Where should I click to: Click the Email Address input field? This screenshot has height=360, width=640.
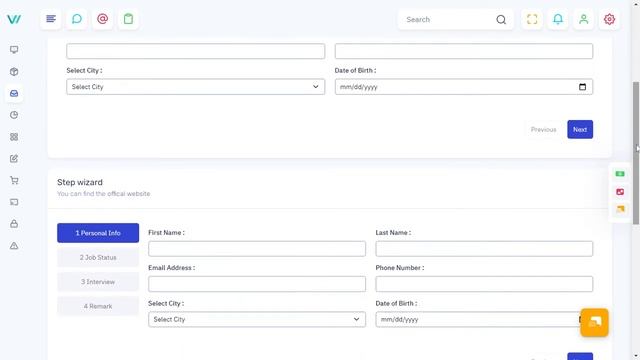tap(257, 284)
